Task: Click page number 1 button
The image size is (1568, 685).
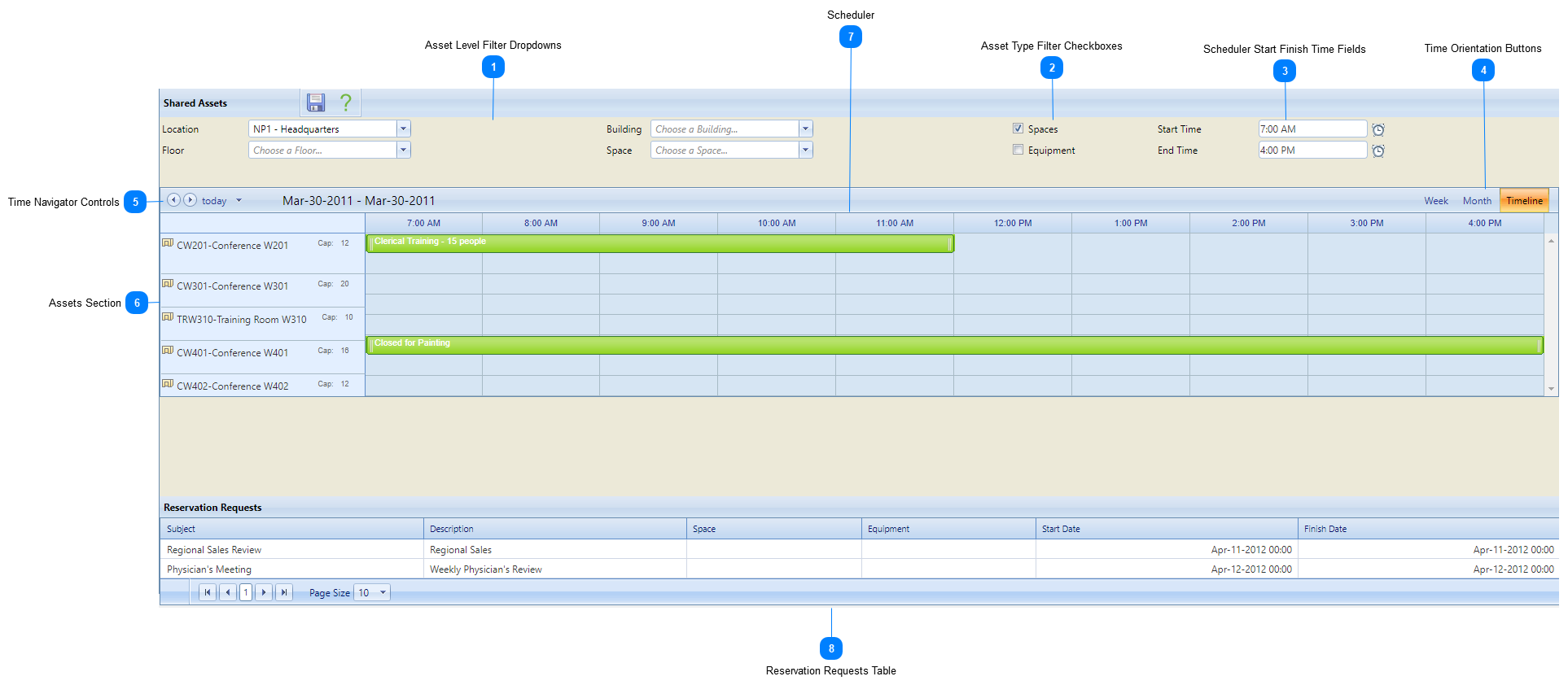Action: [246, 592]
